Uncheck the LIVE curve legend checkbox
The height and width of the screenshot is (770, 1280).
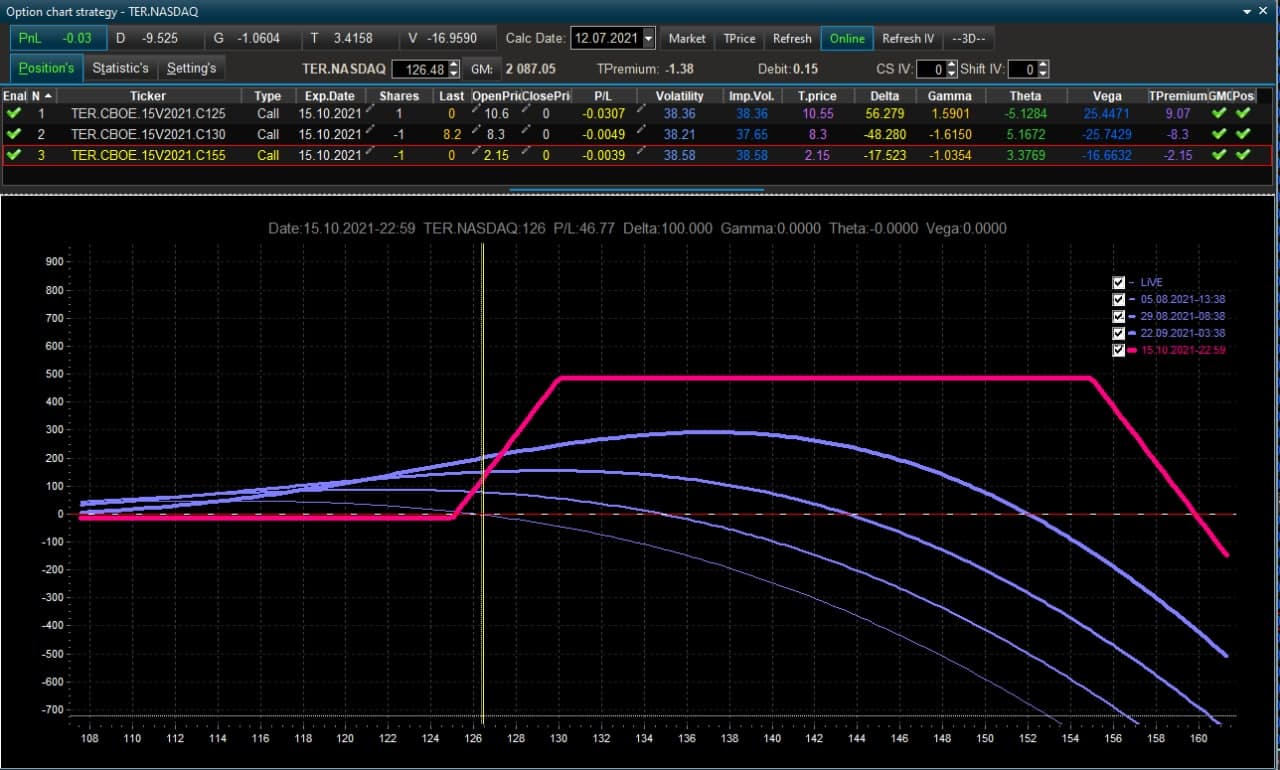point(1119,283)
